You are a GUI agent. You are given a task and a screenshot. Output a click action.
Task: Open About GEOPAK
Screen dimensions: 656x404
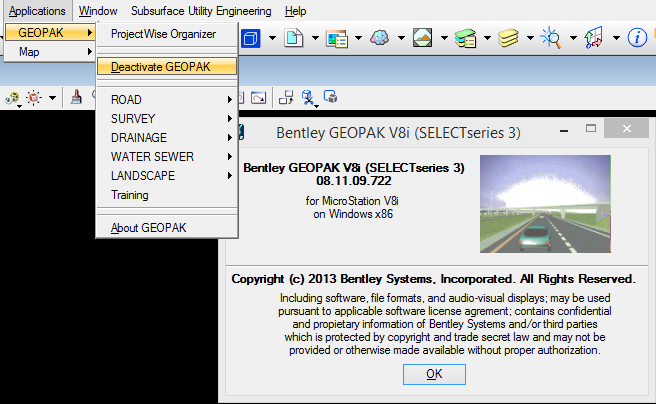(x=167, y=228)
